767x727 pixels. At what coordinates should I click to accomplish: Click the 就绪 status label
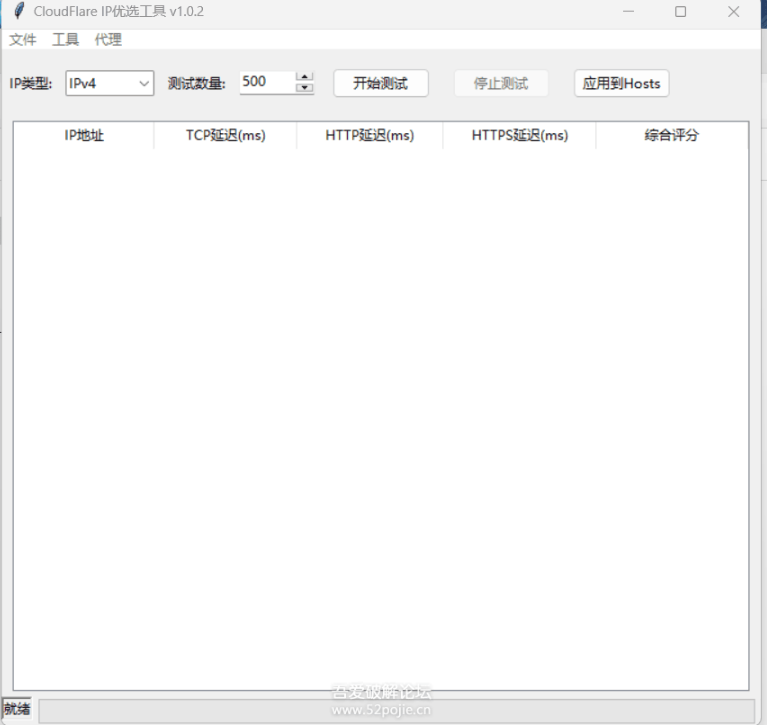[17, 709]
